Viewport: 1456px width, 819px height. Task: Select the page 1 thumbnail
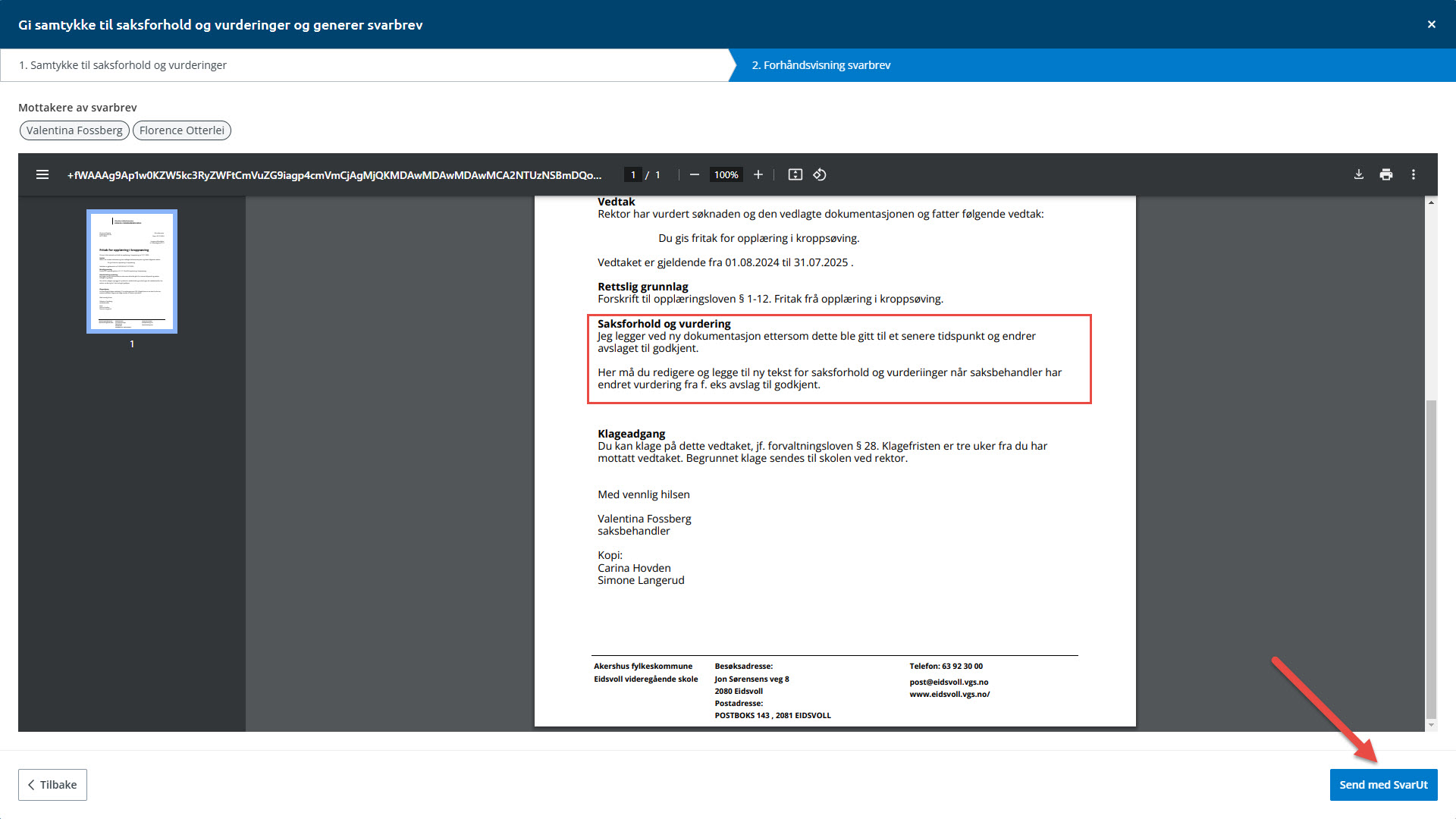pyautogui.click(x=132, y=271)
